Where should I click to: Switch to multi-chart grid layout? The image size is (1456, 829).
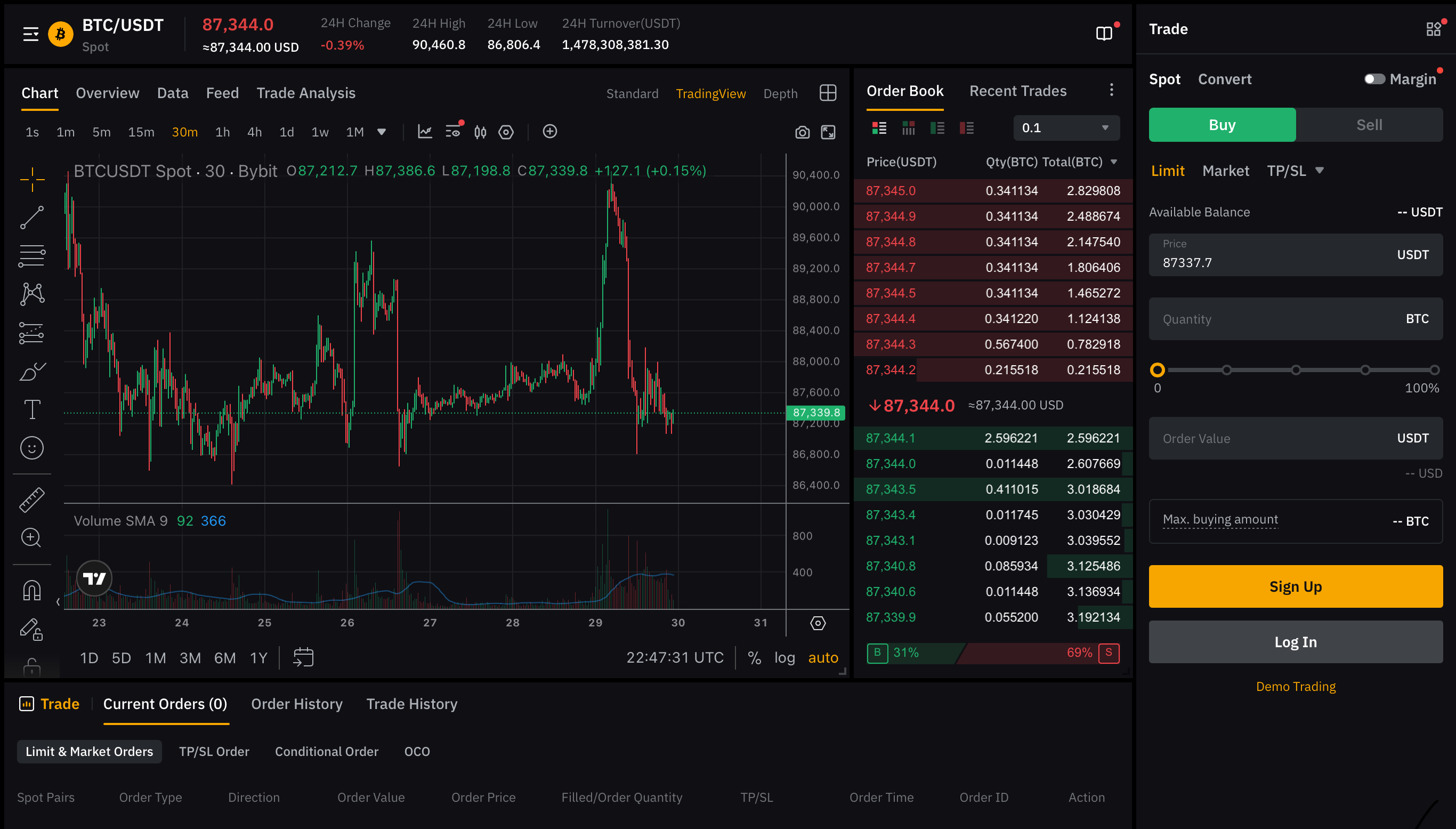[828, 93]
